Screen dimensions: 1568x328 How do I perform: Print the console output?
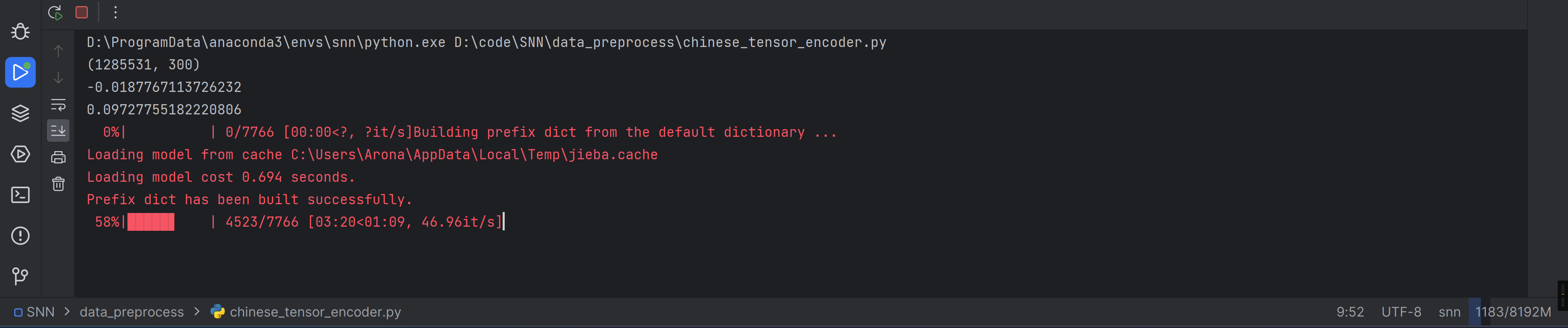coord(58,158)
